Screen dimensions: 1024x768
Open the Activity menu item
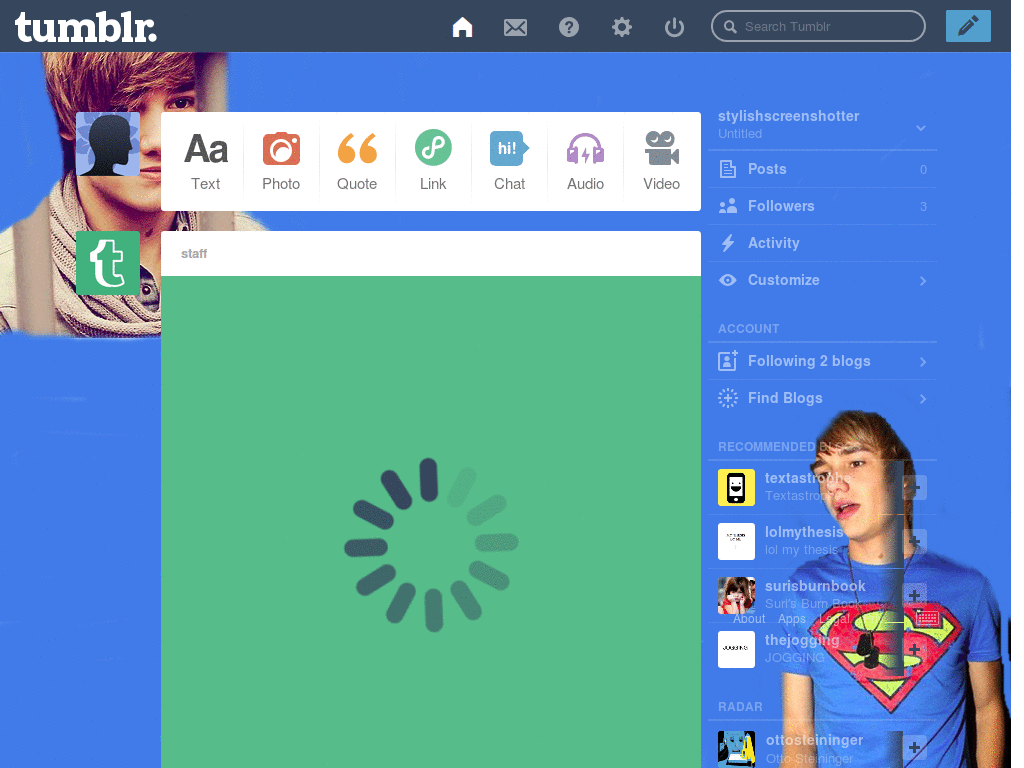(822, 243)
